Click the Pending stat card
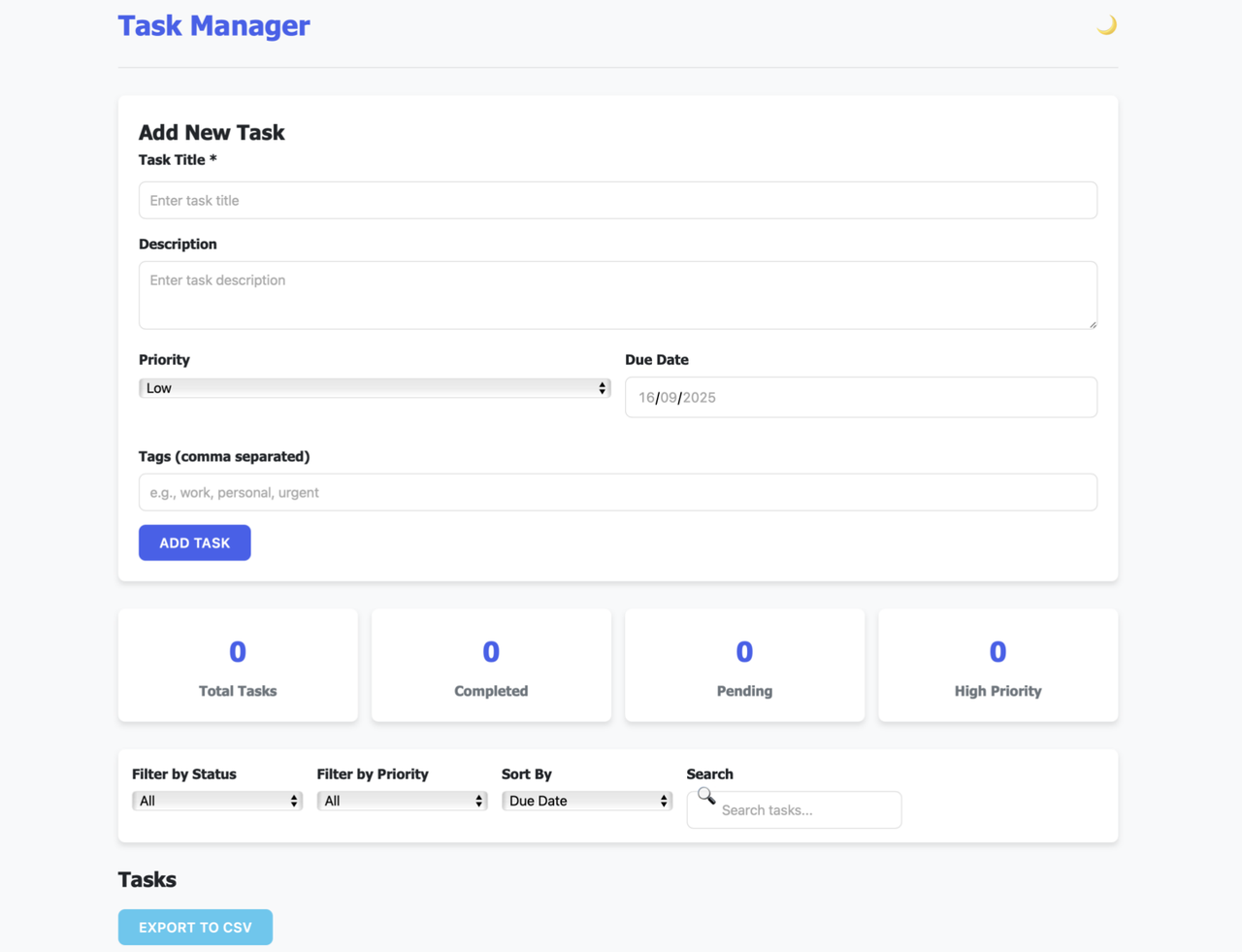 (x=744, y=665)
